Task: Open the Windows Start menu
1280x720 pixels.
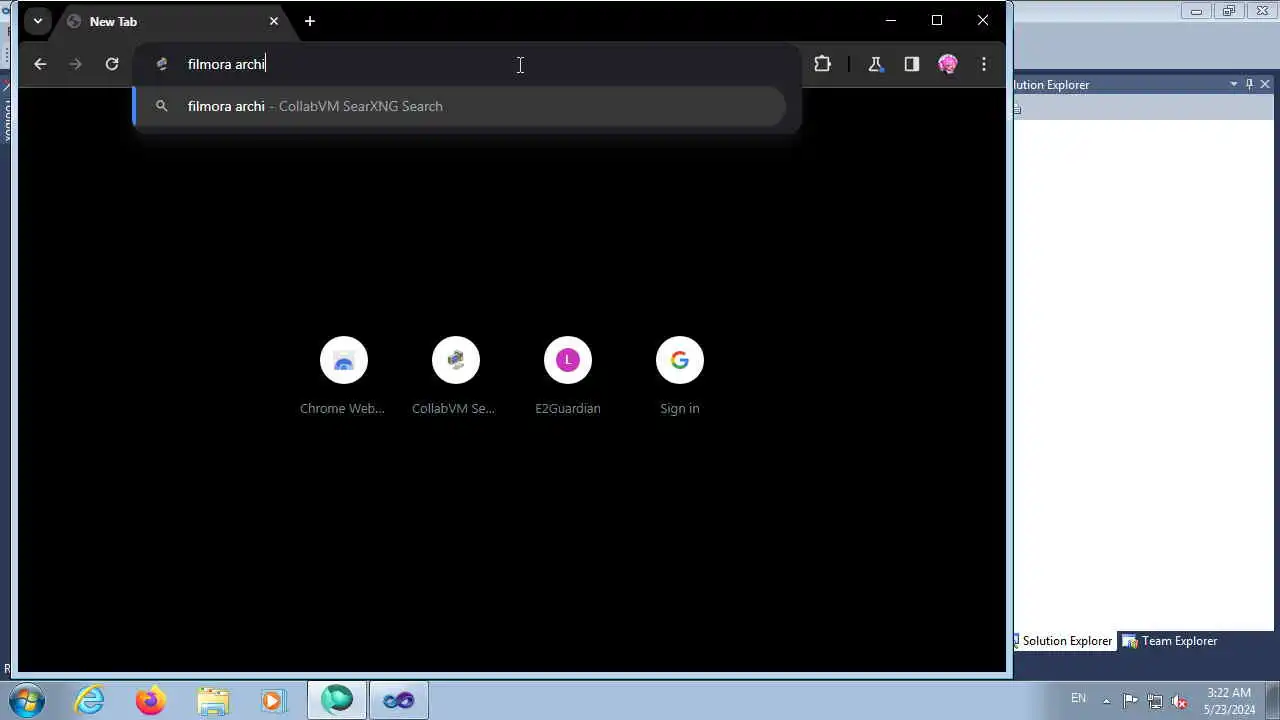Action: [x=26, y=700]
